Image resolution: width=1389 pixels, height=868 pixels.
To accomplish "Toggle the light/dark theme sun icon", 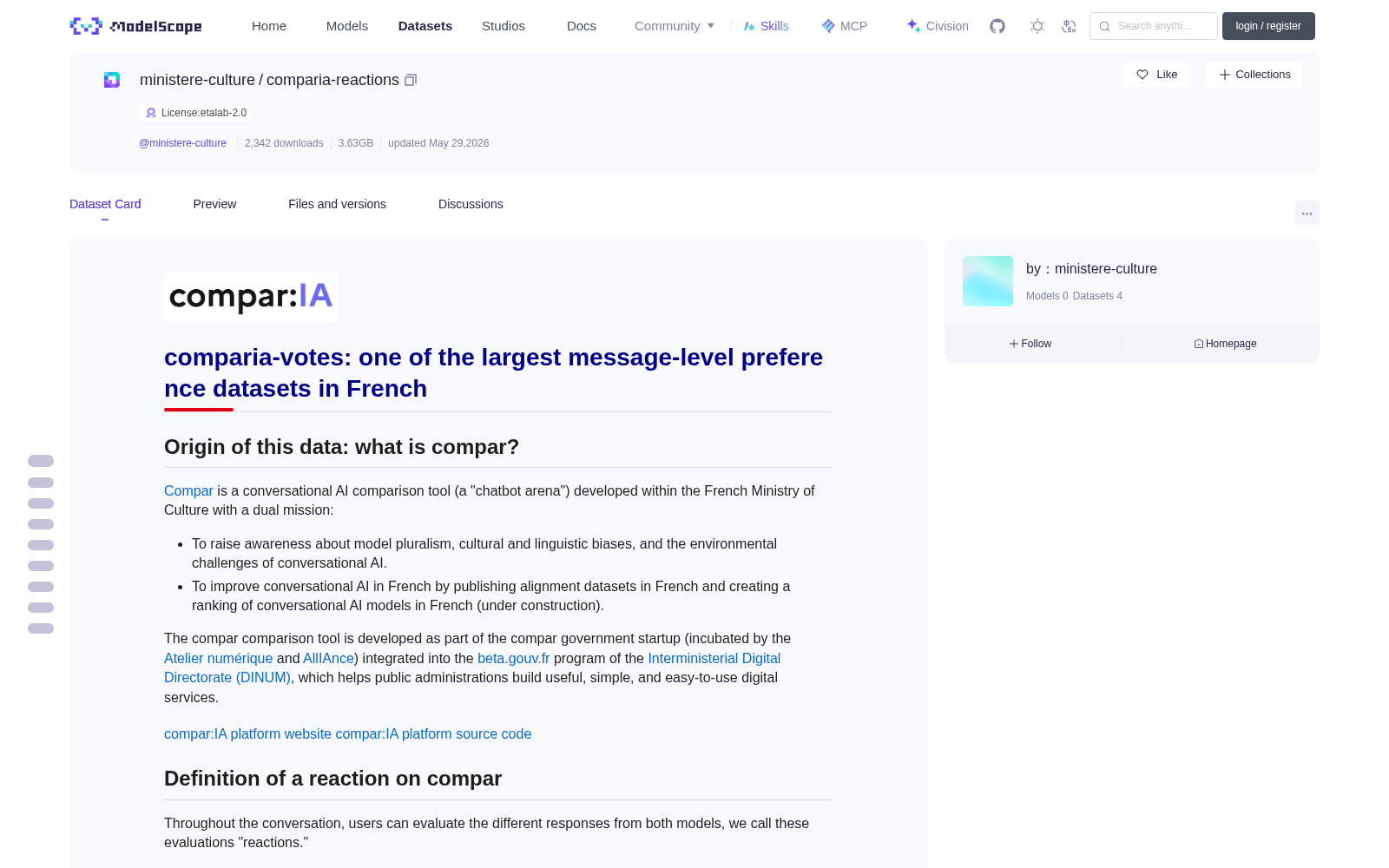I will coord(1037,26).
